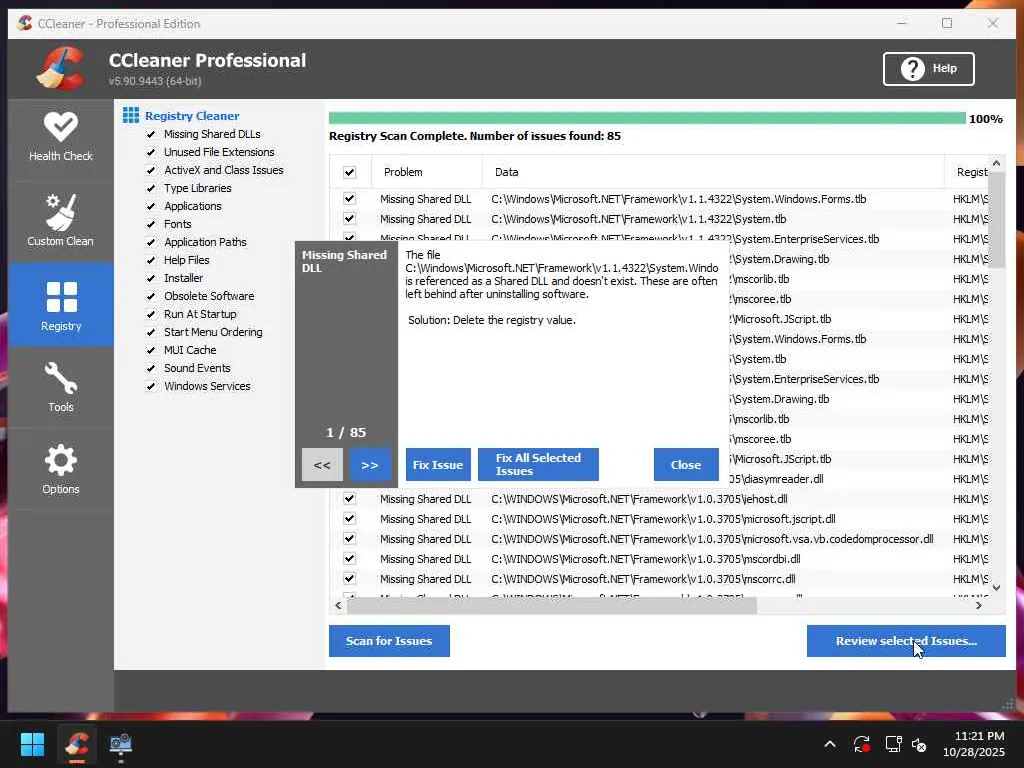
Task: Click Scan for Issues button
Action: 389,641
